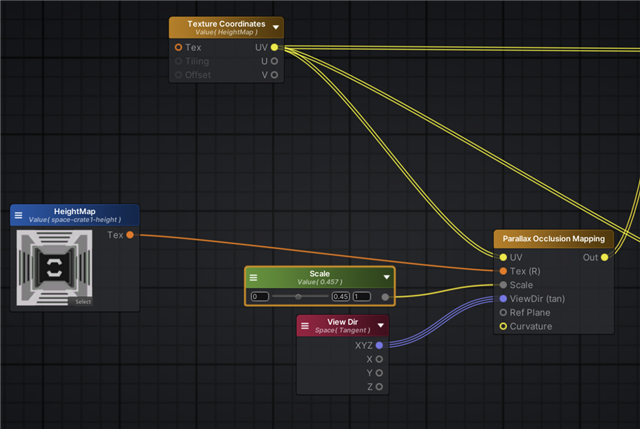Click the Tex input port on Texture Coordinates

tap(178, 47)
